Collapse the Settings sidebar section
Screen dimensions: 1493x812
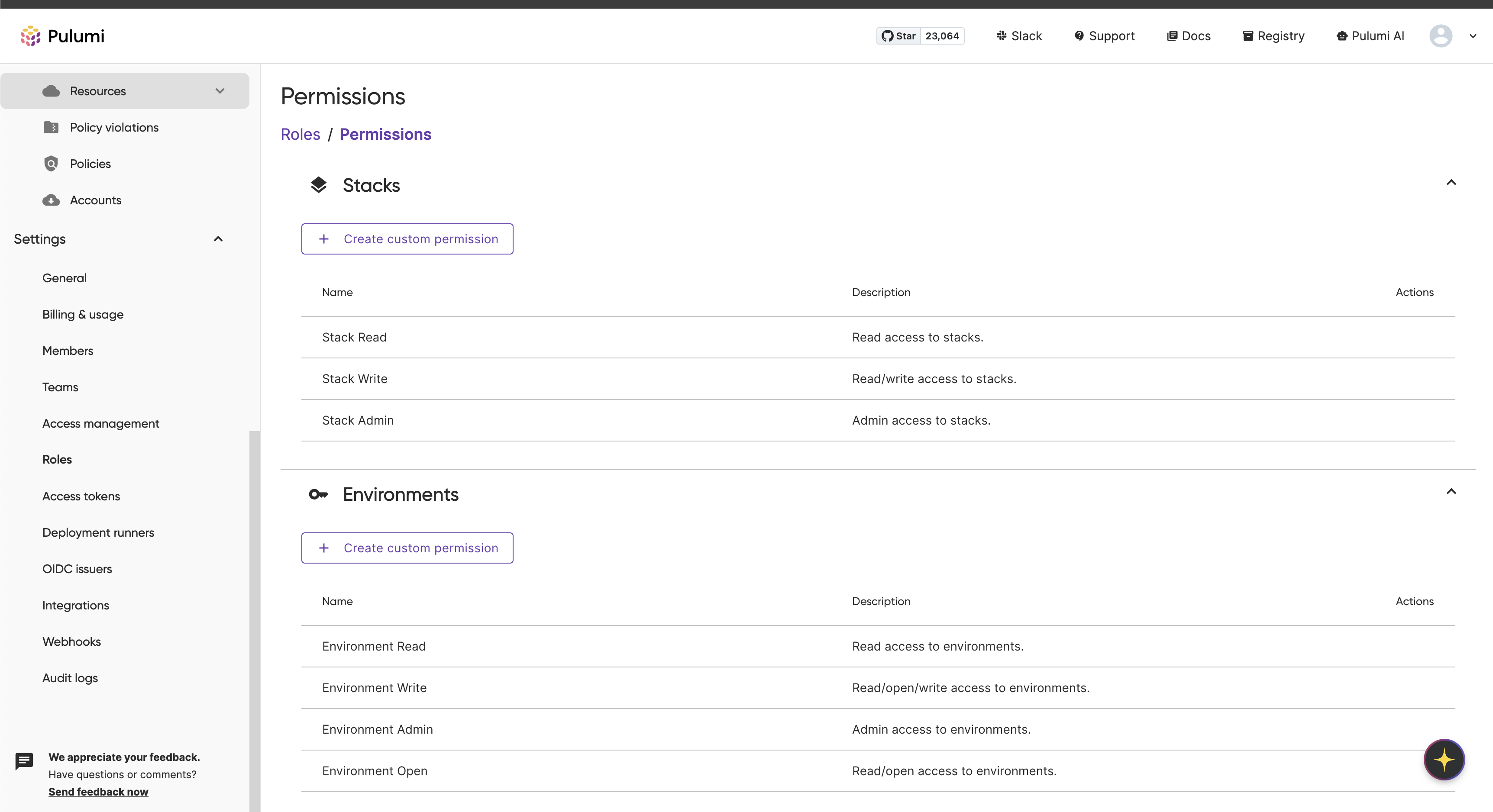218,239
